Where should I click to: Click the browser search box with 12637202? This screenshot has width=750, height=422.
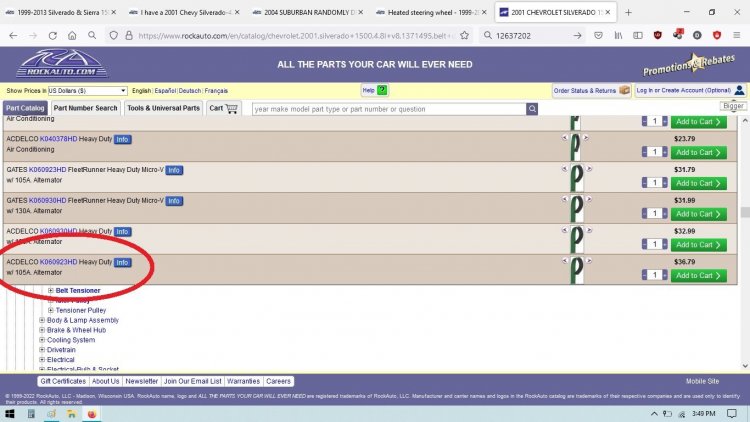pos(531,35)
